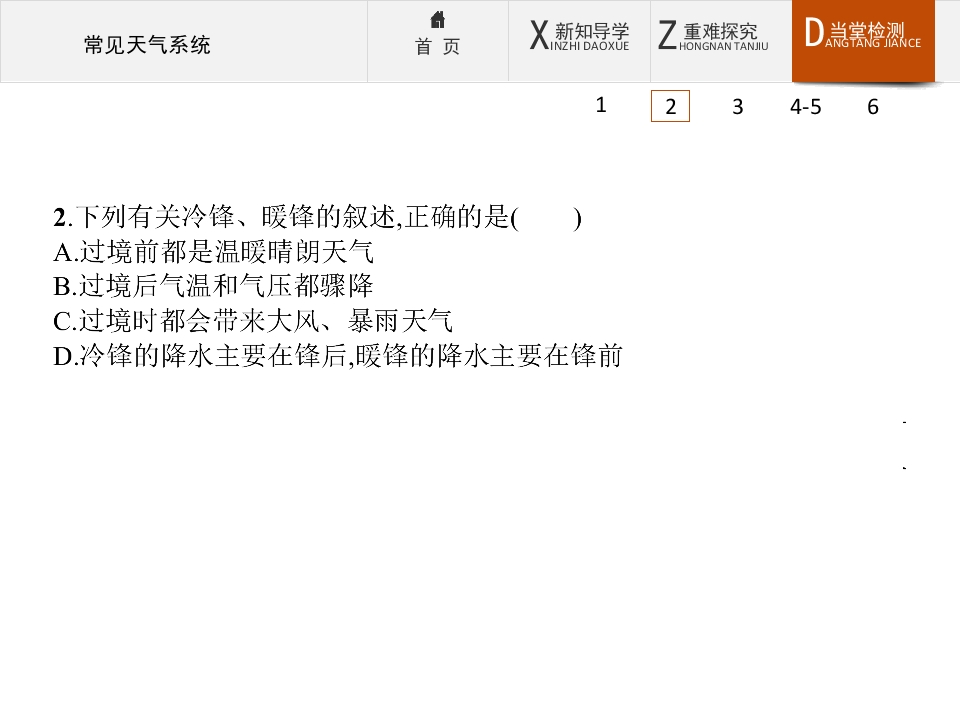Click the home icon above 首页
Image resolution: width=960 pixels, height=720 pixels.
pyautogui.click(x=437, y=20)
